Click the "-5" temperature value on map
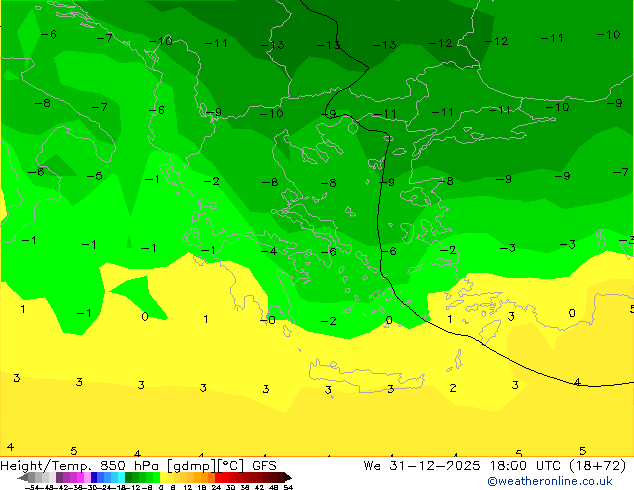Image resolution: width=634 pixels, height=490 pixels. (94, 176)
